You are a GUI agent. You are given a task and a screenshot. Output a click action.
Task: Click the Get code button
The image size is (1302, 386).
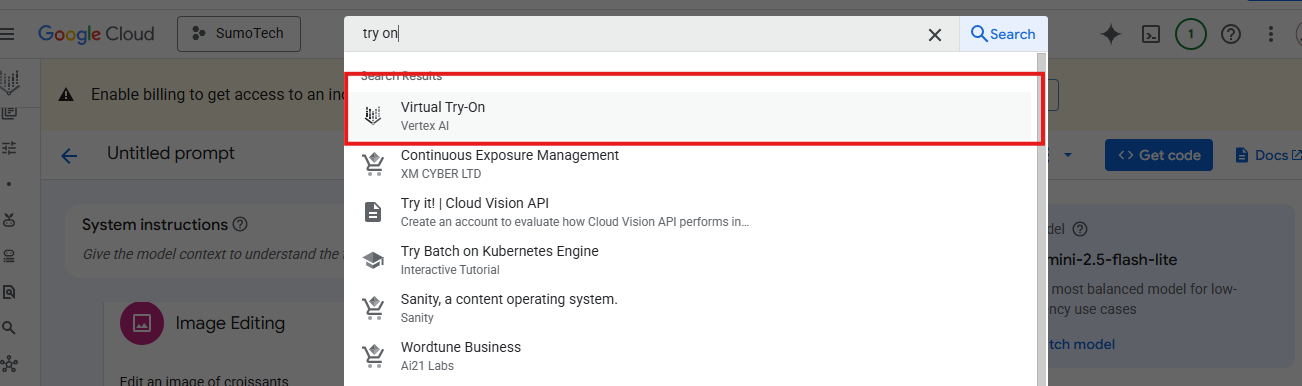pyautogui.click(x=1159, y=155)
